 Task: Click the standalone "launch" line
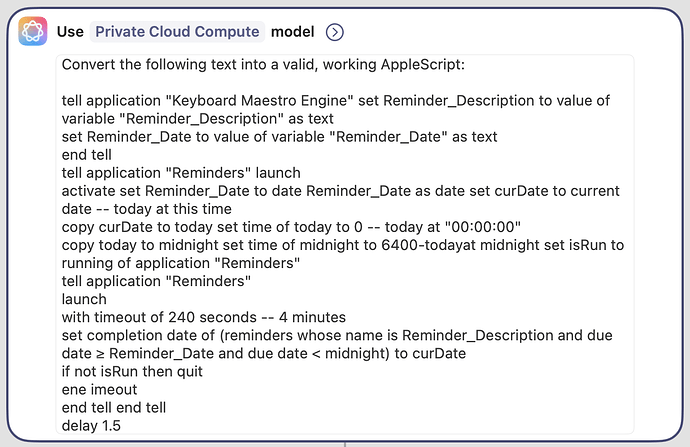click(84, 299)
